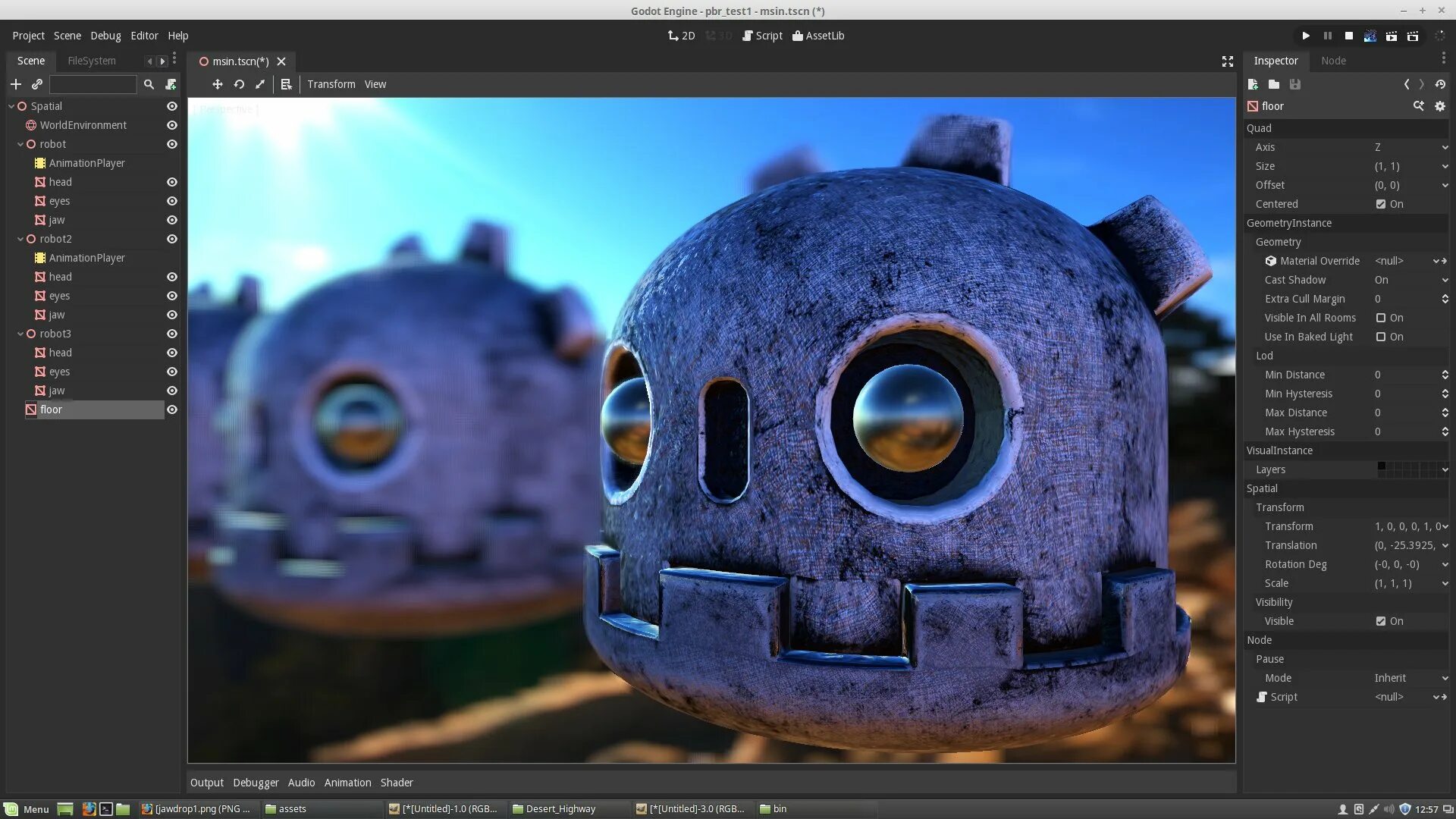Toggle Centered checkbox in Inspector

pyautogui.click(x=1380, y=204)
